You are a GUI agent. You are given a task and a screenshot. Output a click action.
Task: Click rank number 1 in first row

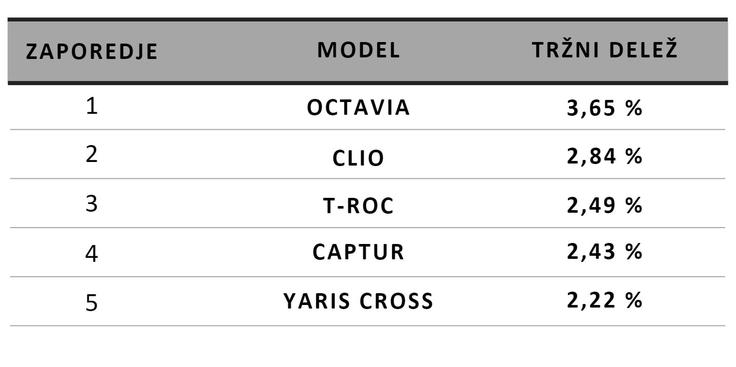pos(92,107)
